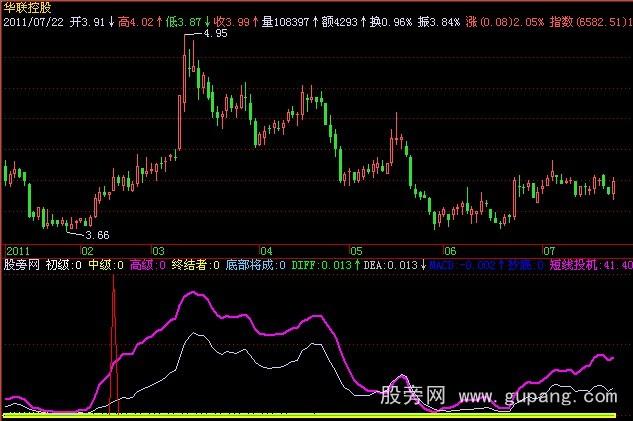633x421 pixels.
Task: Click the low price value 低3.87
Action: coord(184,22)
